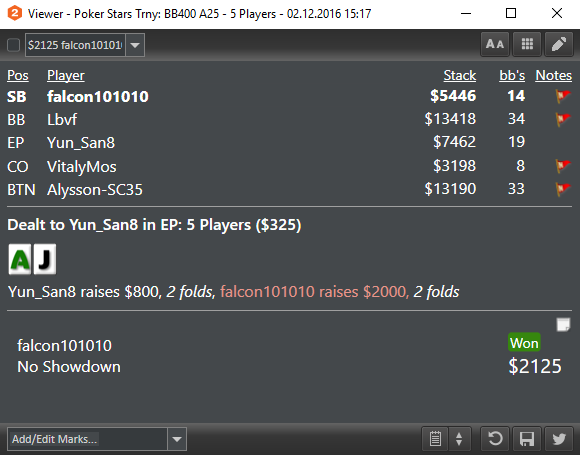Share hand via Twitter bird icon
Image resolution: width=580 pixels, height=455 pixels.
[559, 439]
